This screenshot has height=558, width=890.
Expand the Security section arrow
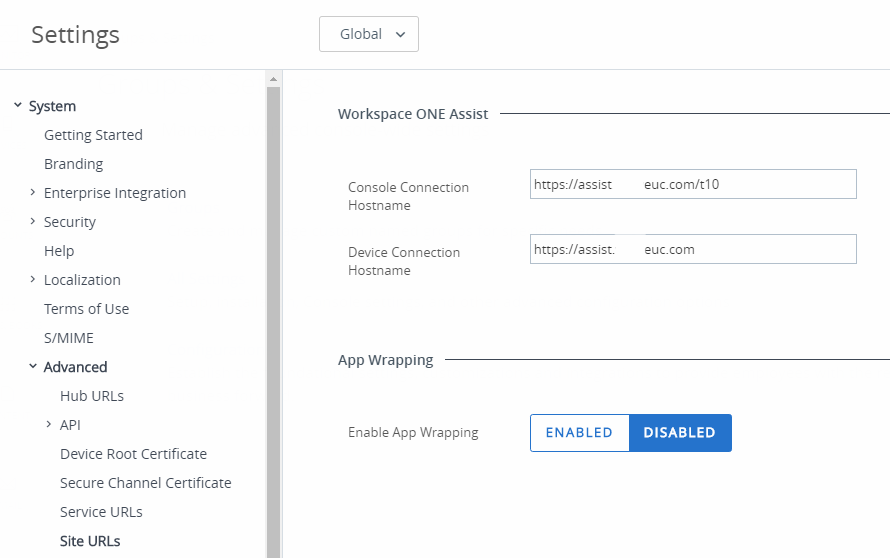pos(33,222)
